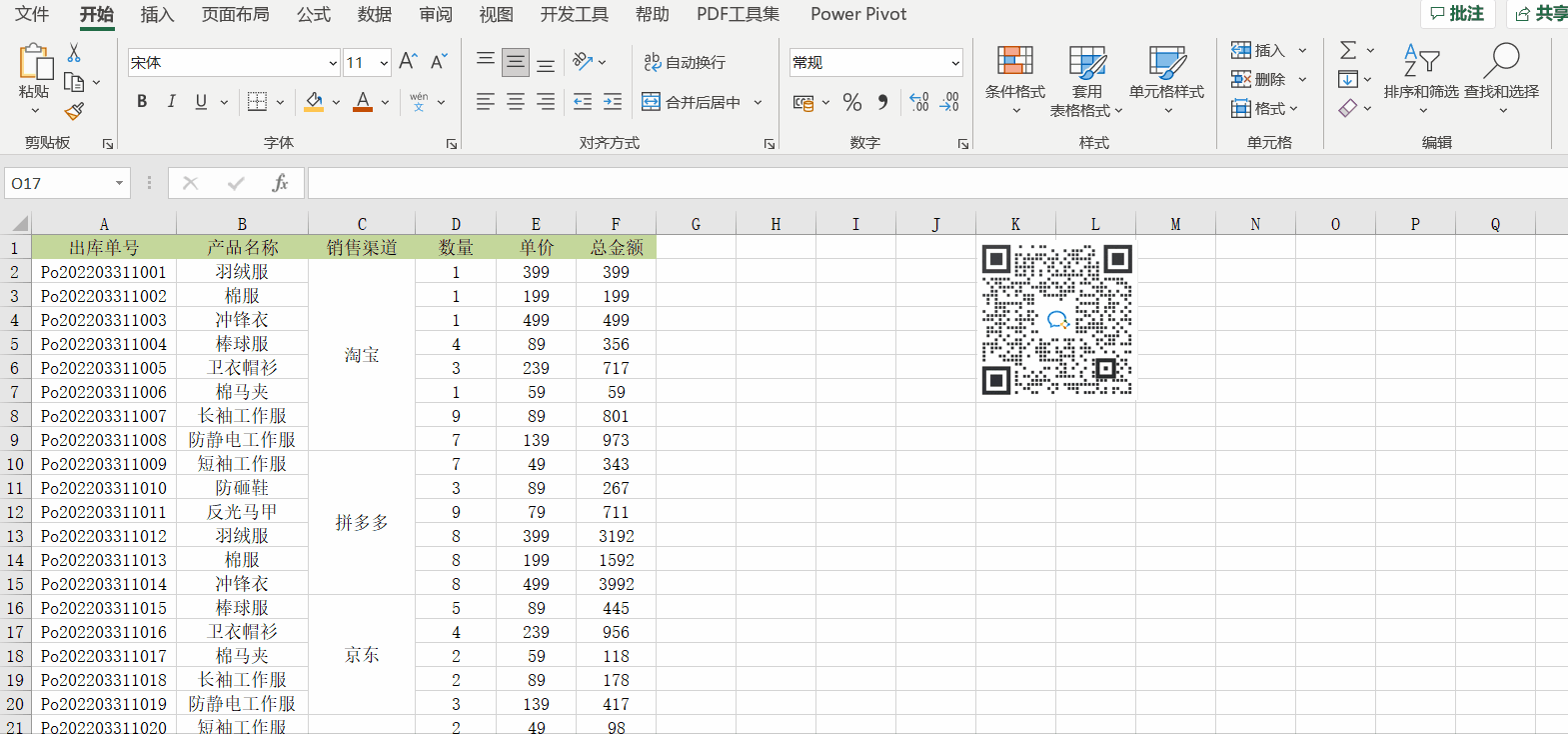Switch to the 页面布局 ribbon tab
The image size is (1568, 734).
(235, 14)
